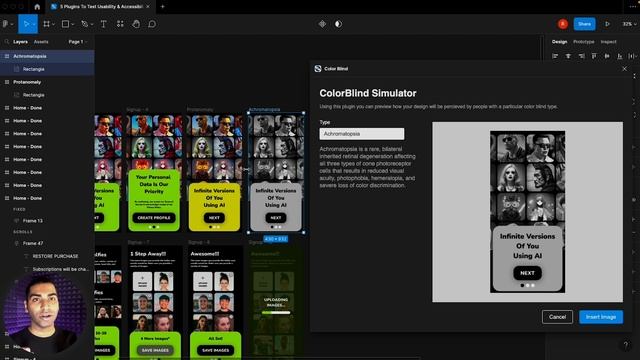Select the Hand tool
Image resolution: width=640 pixels, height=360 pixels.
coord(136,24)
